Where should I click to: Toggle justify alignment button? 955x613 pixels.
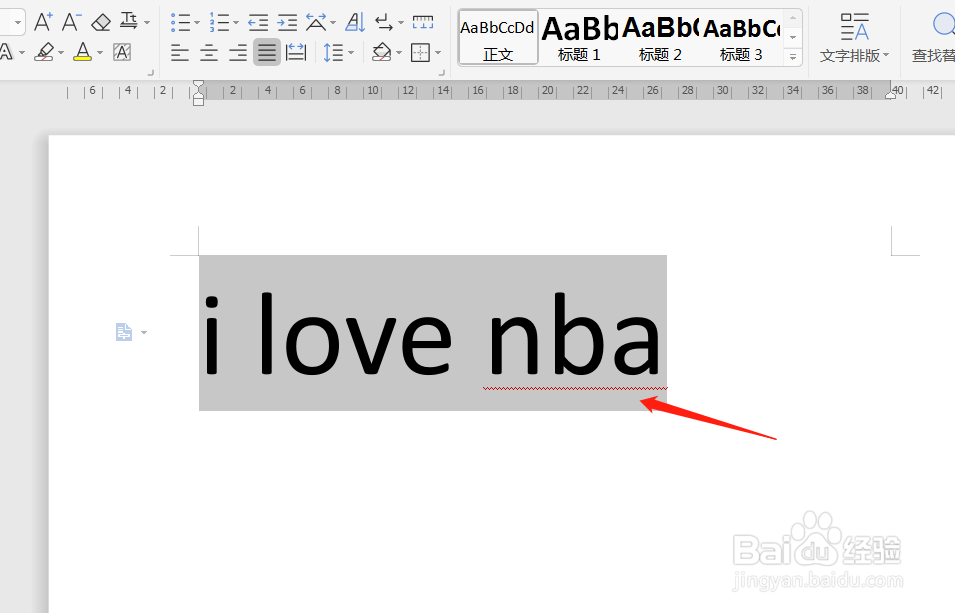267,52
